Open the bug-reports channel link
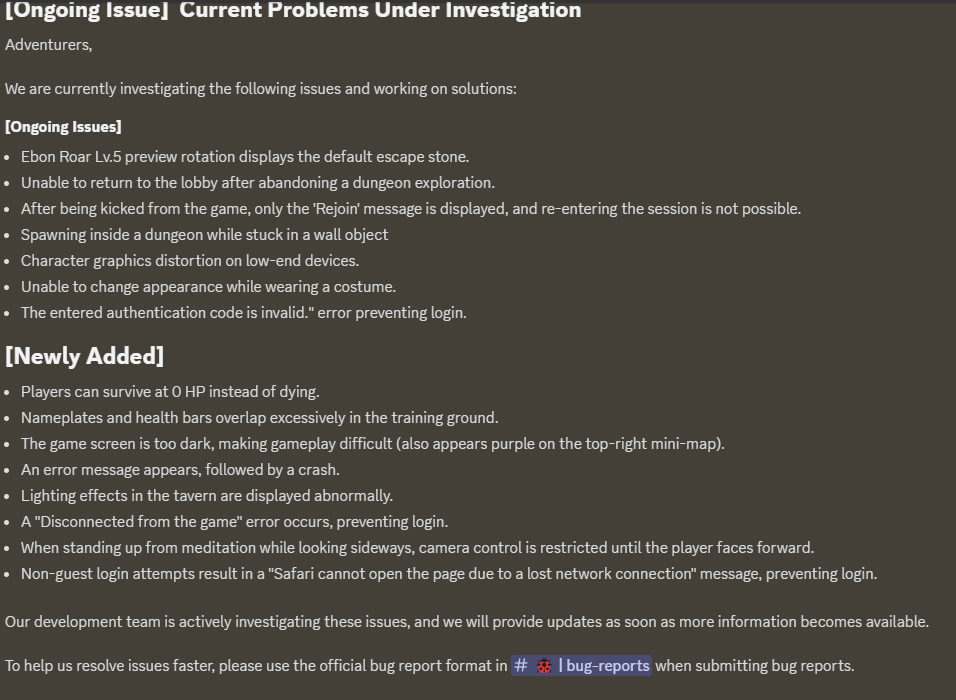Screen dimensions: 956x700 [581, 665]
